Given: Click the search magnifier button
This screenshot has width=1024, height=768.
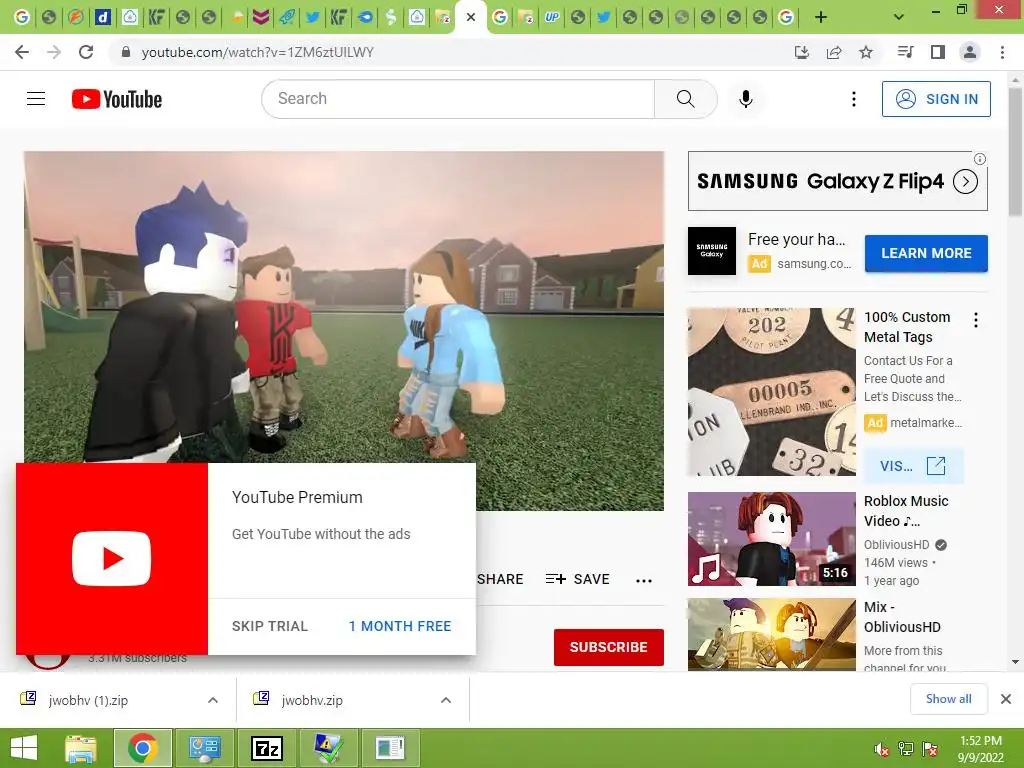Looking at the screenshot, I should (686, 99).
